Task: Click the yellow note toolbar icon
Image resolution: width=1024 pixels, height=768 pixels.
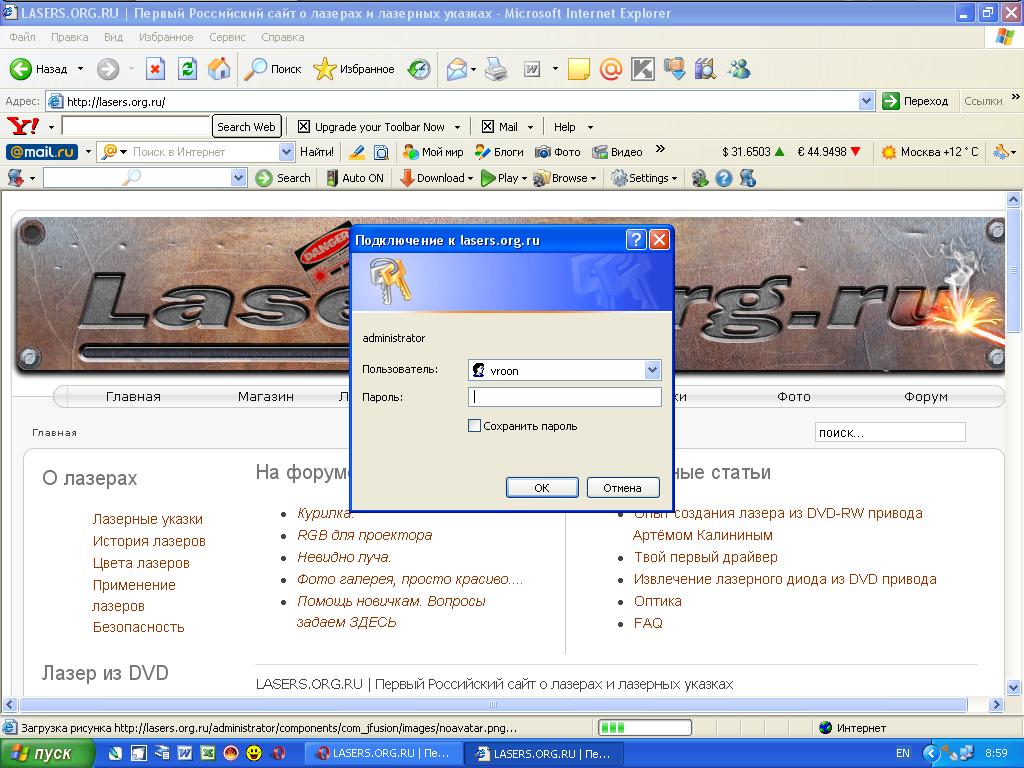Action: click(579, 69)
